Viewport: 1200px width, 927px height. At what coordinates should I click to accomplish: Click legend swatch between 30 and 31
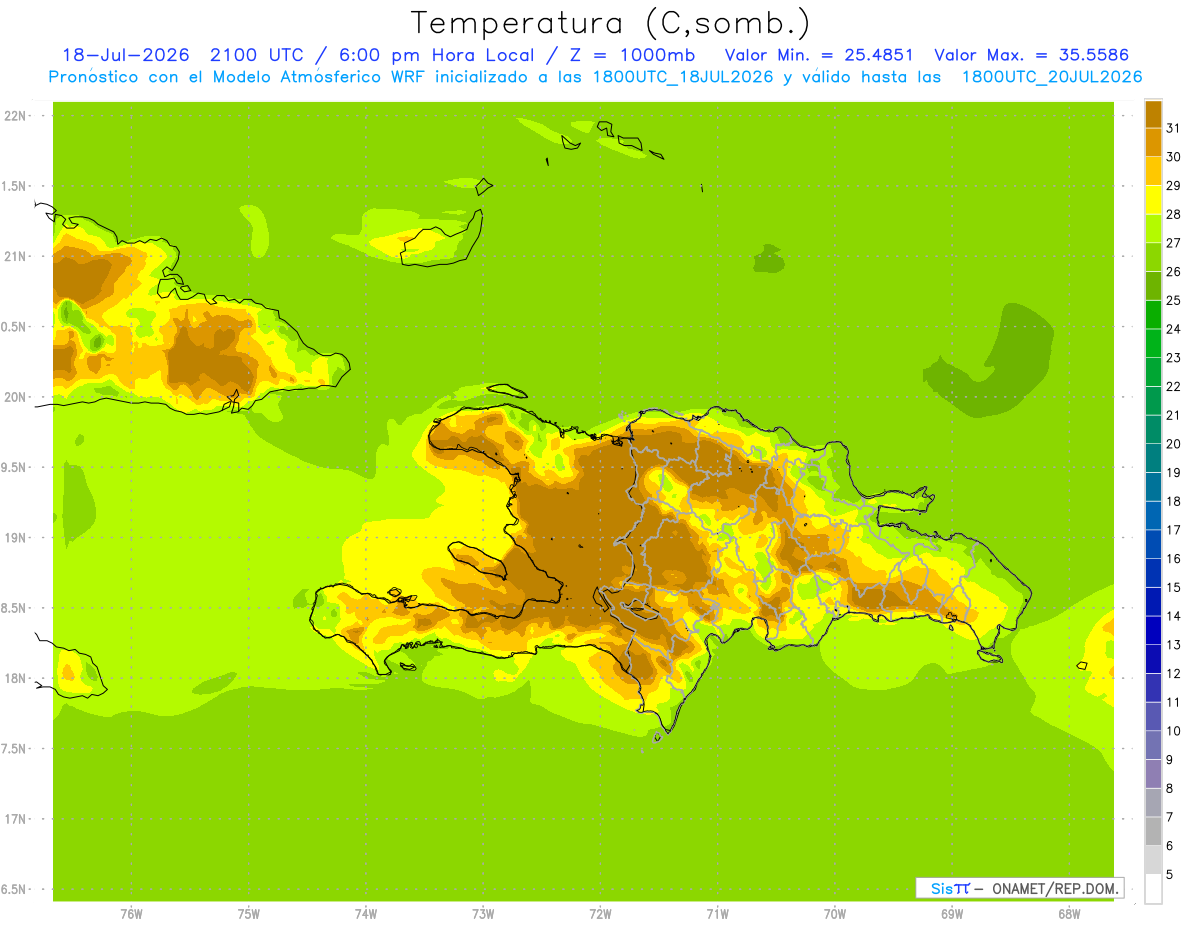pyautogui.click(x=1153, y=142)
